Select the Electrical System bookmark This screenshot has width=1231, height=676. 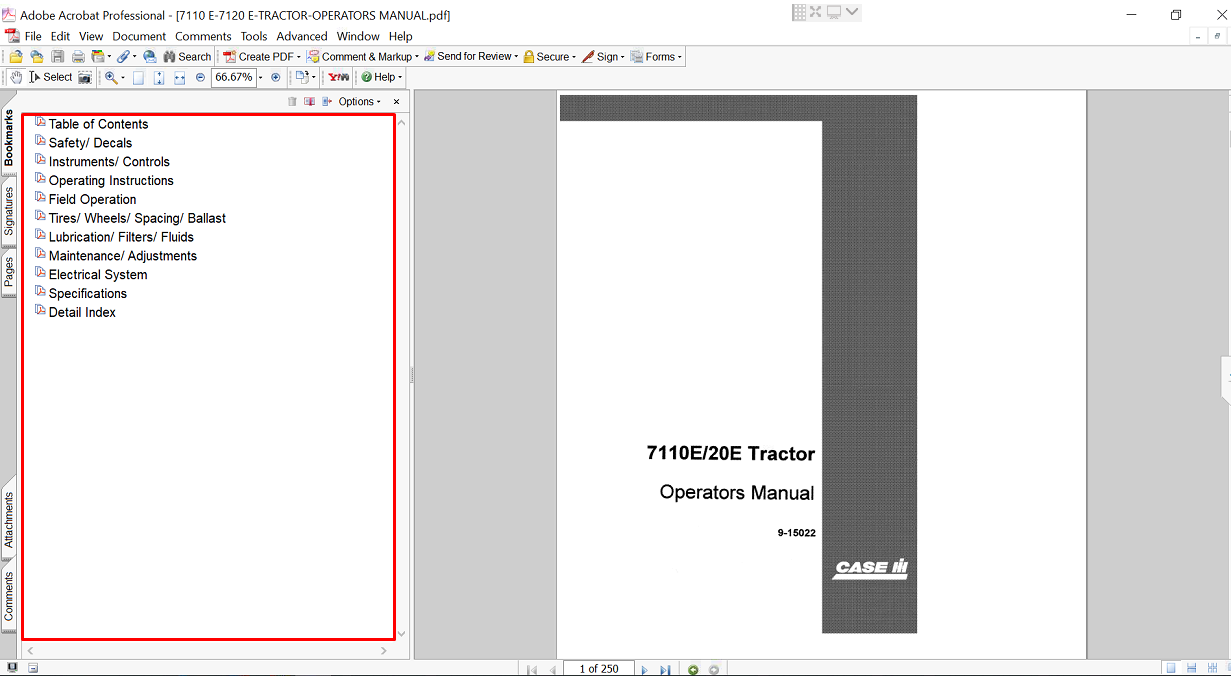pyautogui.click(x=97, y=275)
